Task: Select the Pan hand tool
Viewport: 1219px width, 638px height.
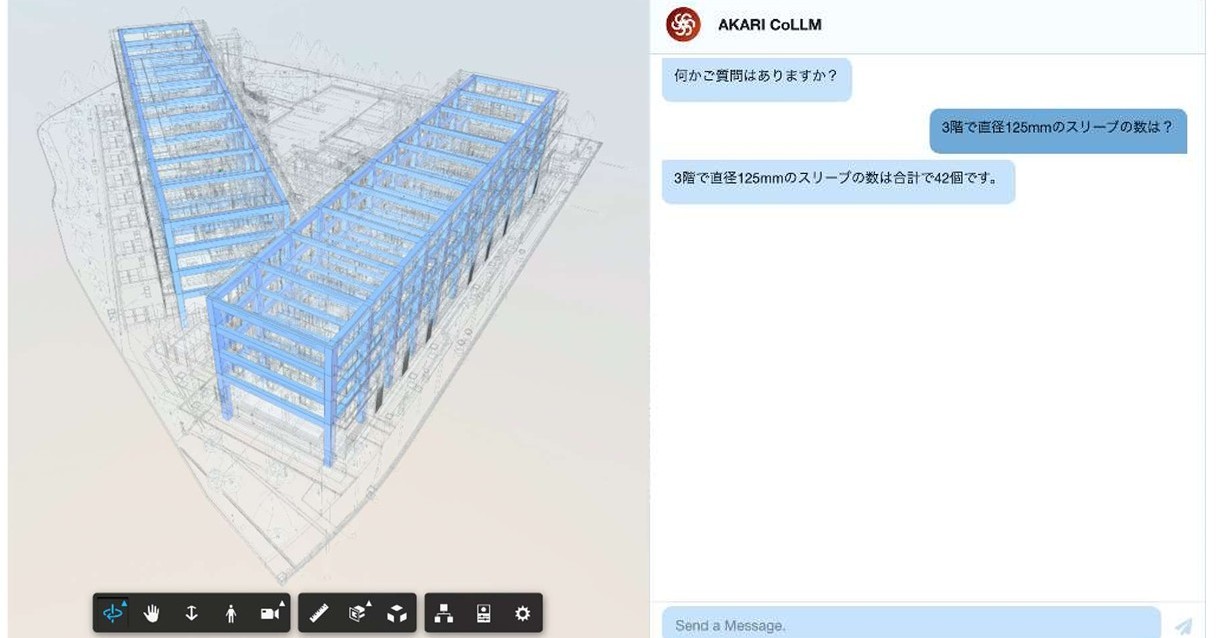Action: (x=152, y=613)
